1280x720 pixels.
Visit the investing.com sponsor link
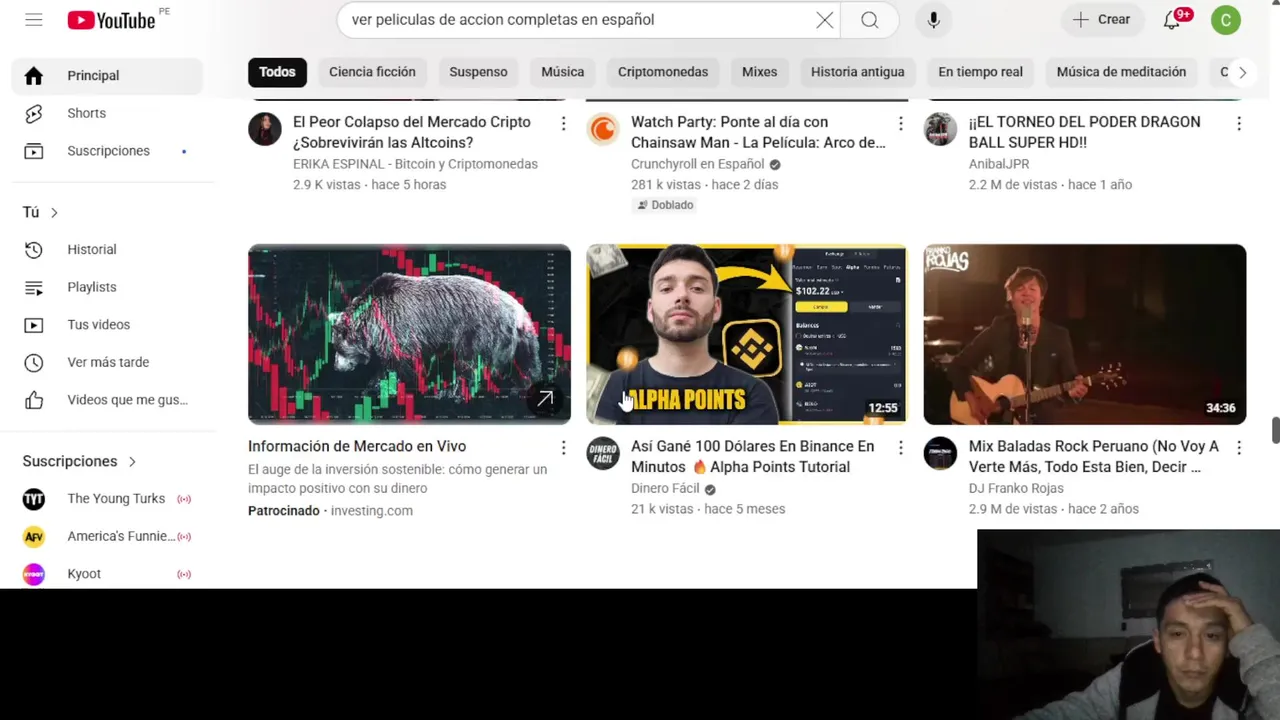pos(371,510)
